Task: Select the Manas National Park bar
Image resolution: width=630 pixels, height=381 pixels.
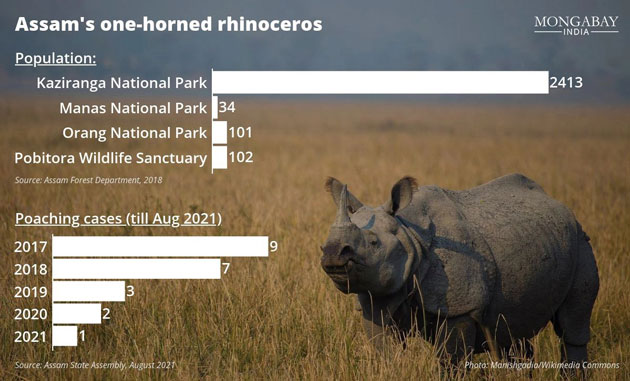Action: (215, 107)
